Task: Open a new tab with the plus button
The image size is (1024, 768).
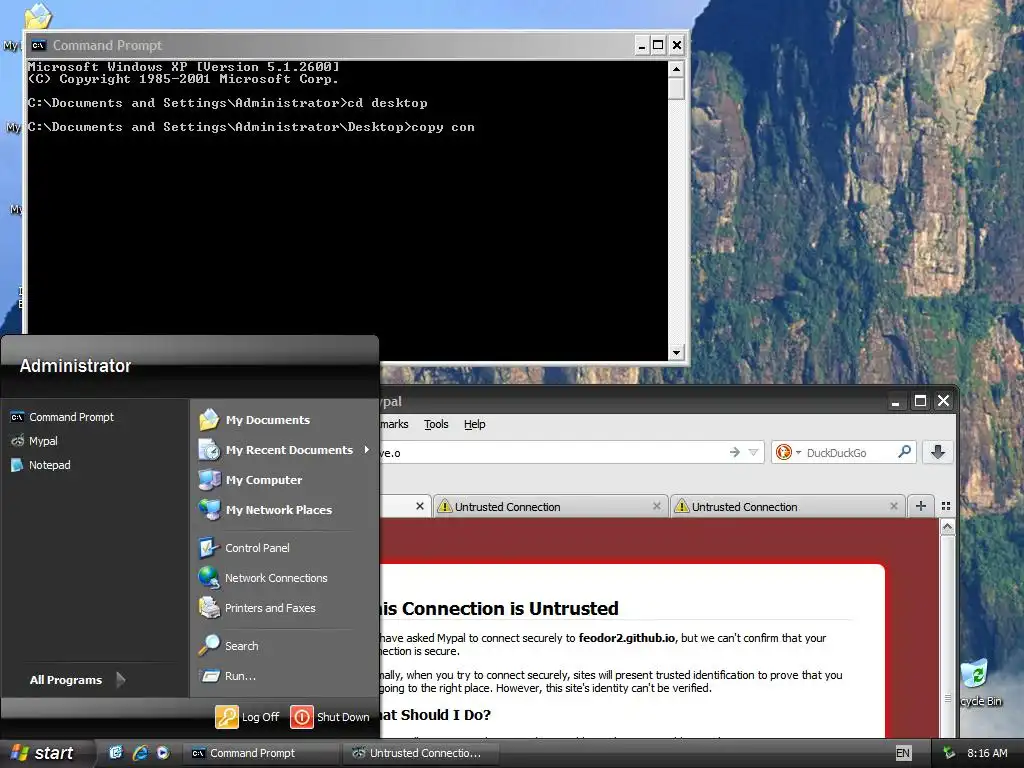Action: 921,506
